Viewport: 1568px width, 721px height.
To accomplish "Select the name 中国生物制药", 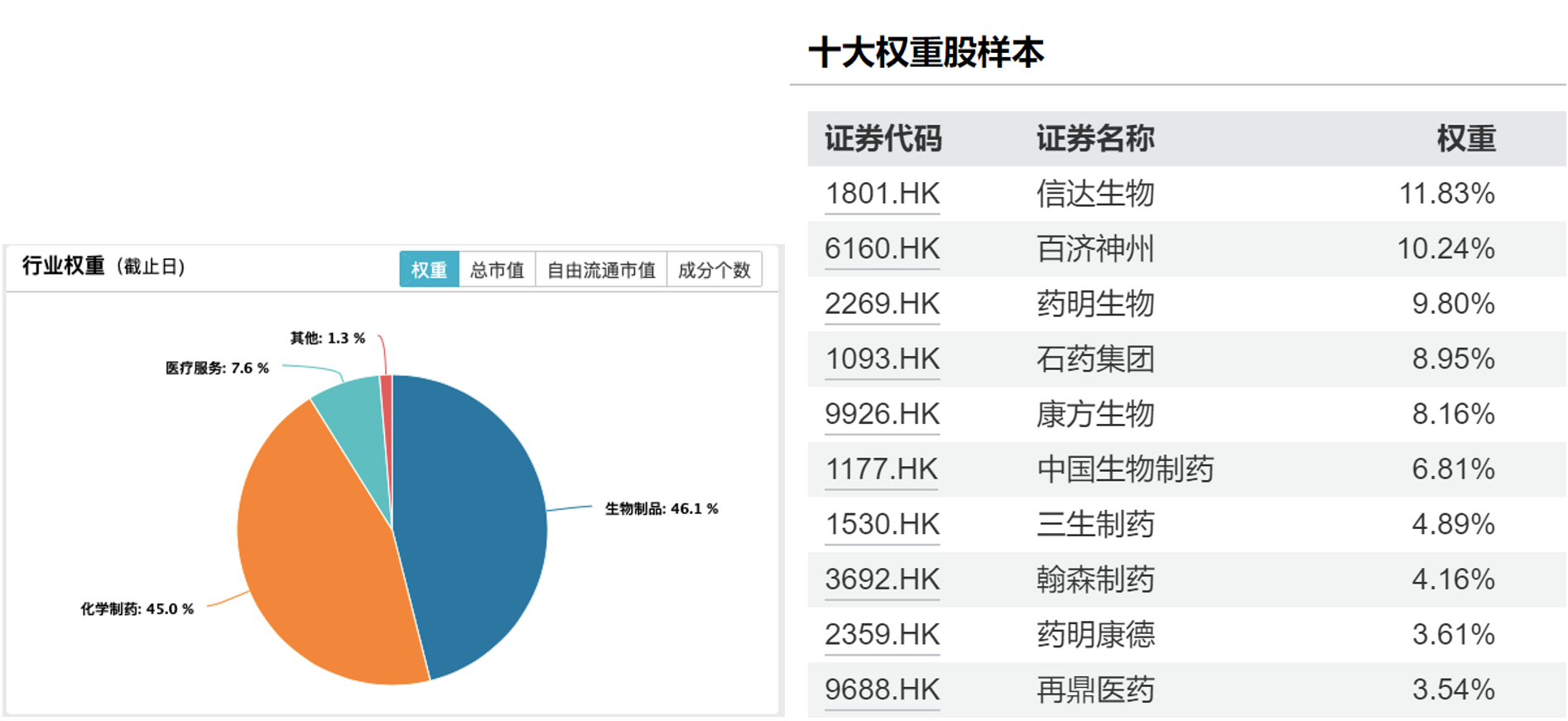I will pyautogui.click(x=1125, y=469).
